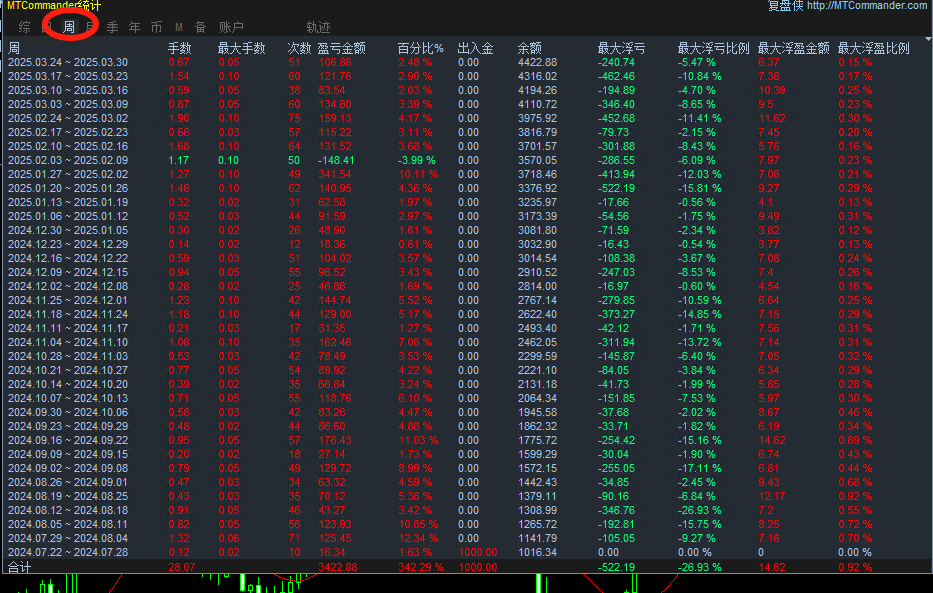Switch to the 日 daily statistics tab
Viewport: 933px width, 593px height.
coord(46,27)
